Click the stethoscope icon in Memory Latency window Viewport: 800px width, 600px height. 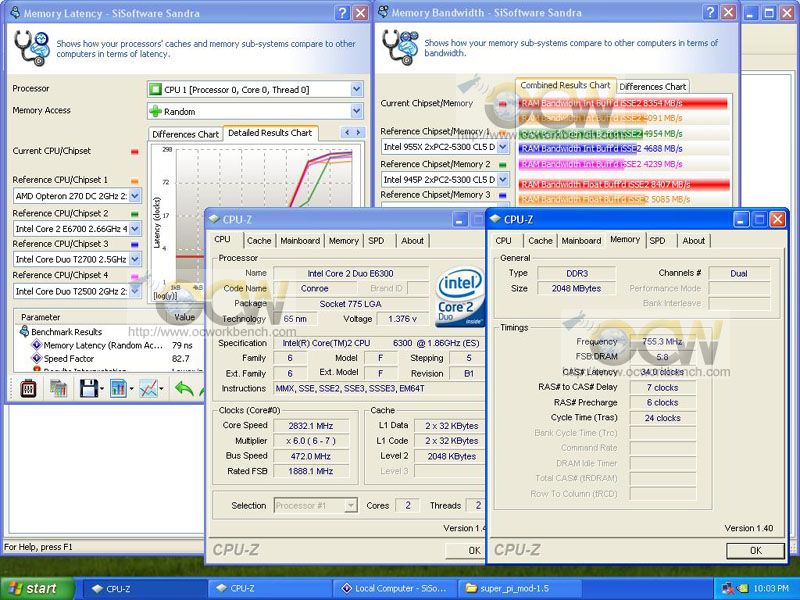pyautogui.click(x=32, y=48)
